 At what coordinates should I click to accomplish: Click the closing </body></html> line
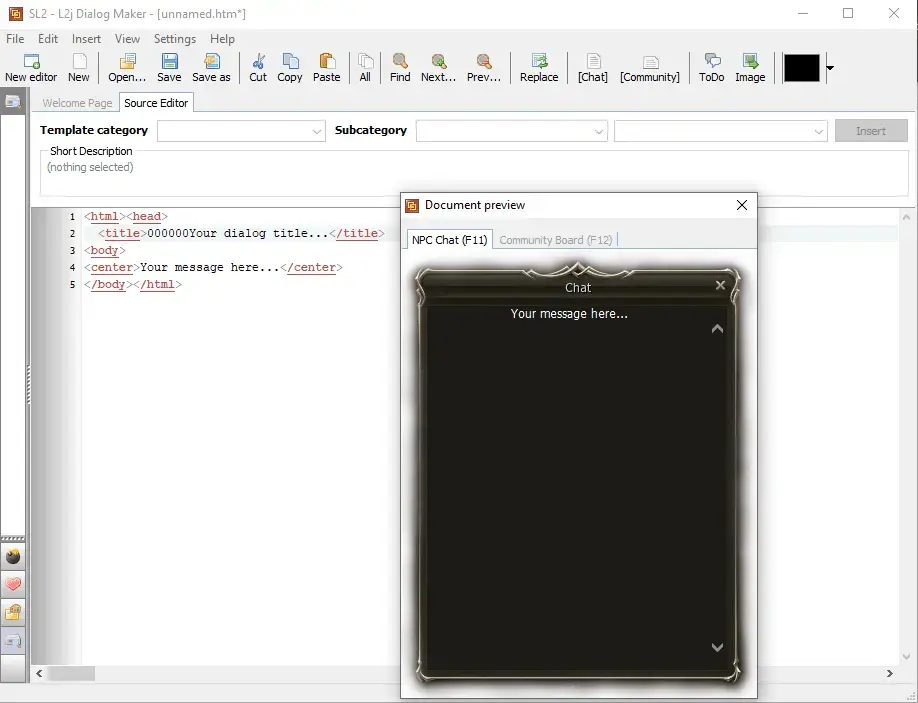133,284
